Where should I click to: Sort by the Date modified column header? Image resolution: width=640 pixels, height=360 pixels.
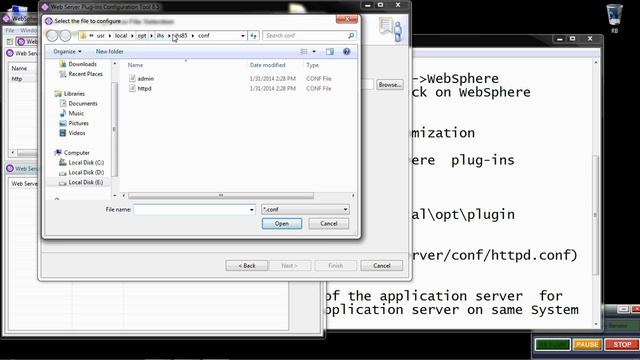tap(268, 65)
